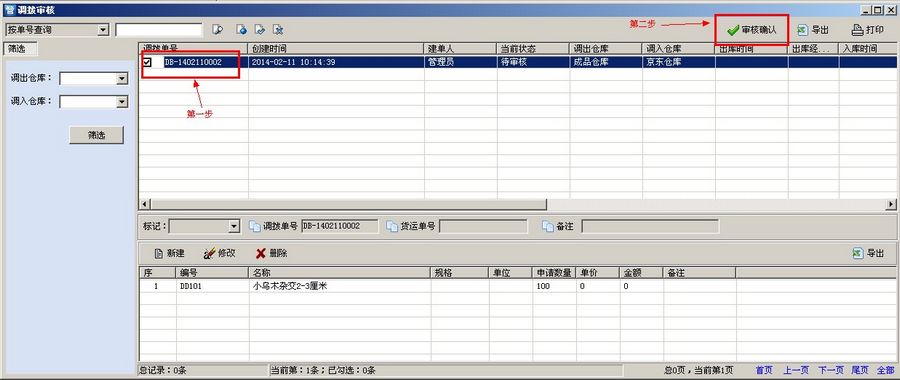Click the copy icon next to 备注 field

click(548, 226)
